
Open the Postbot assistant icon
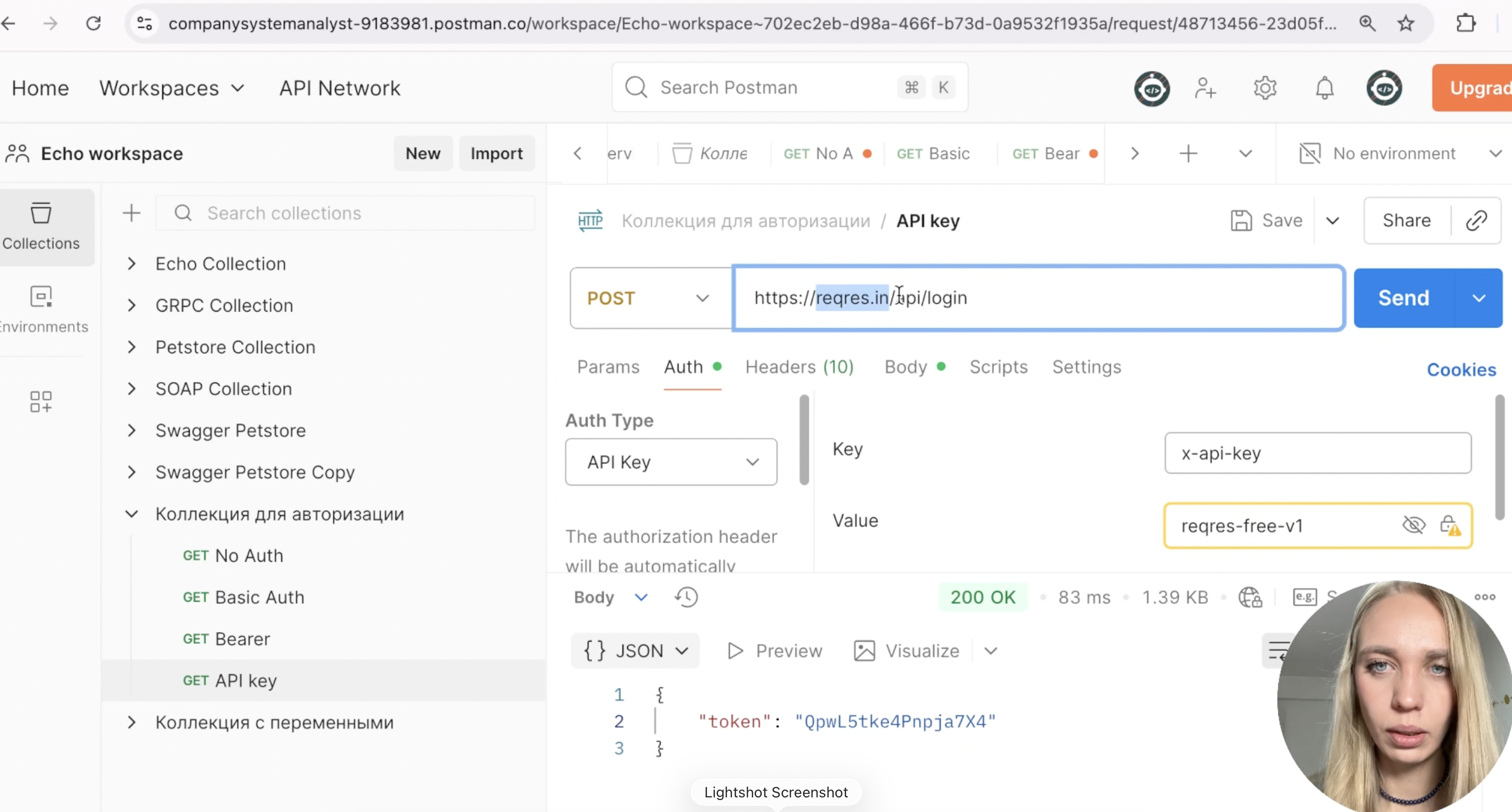pos(1151,88)
